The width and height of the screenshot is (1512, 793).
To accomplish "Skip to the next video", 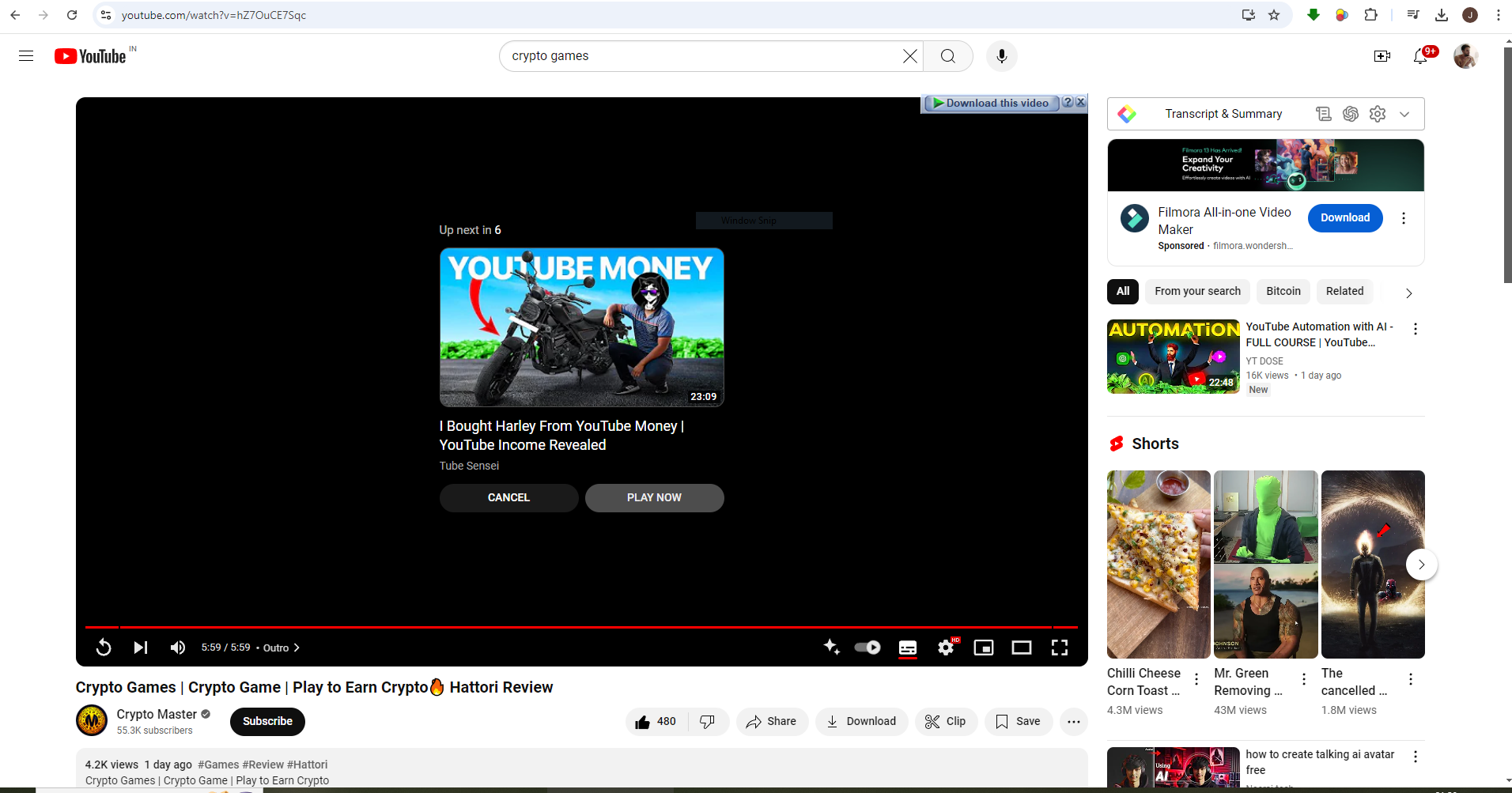I will point(141,648).
